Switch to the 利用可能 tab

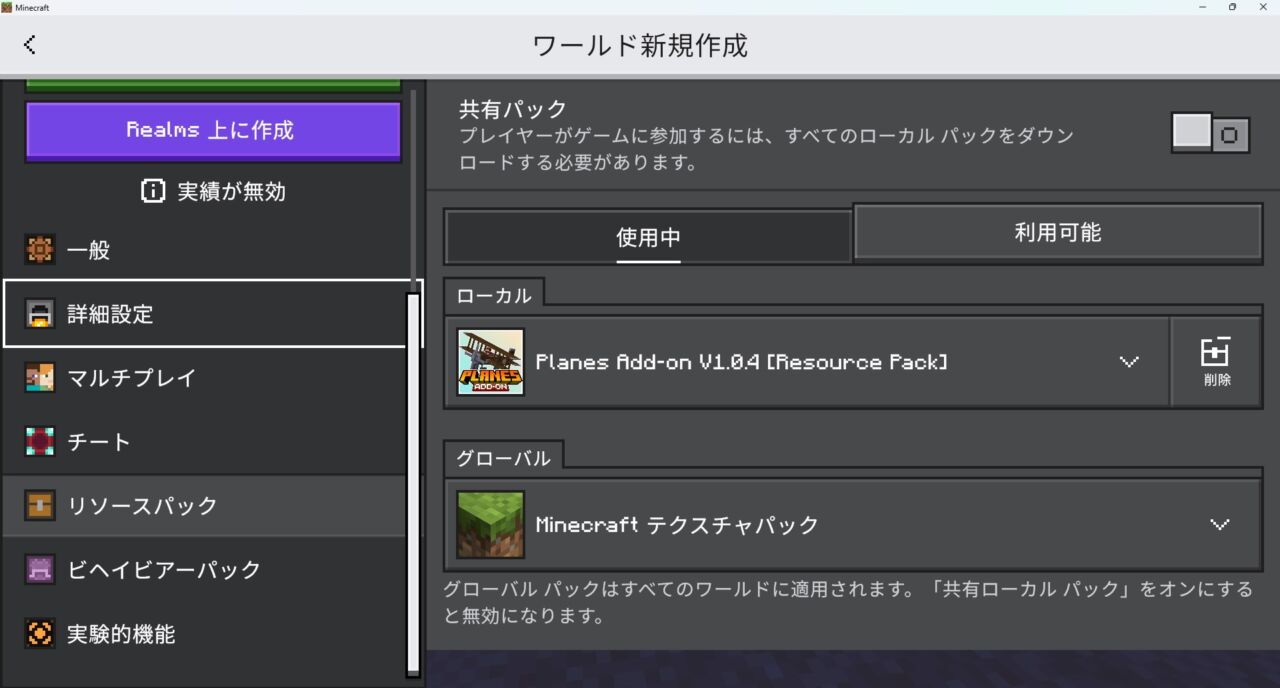tap(1059, 232)
